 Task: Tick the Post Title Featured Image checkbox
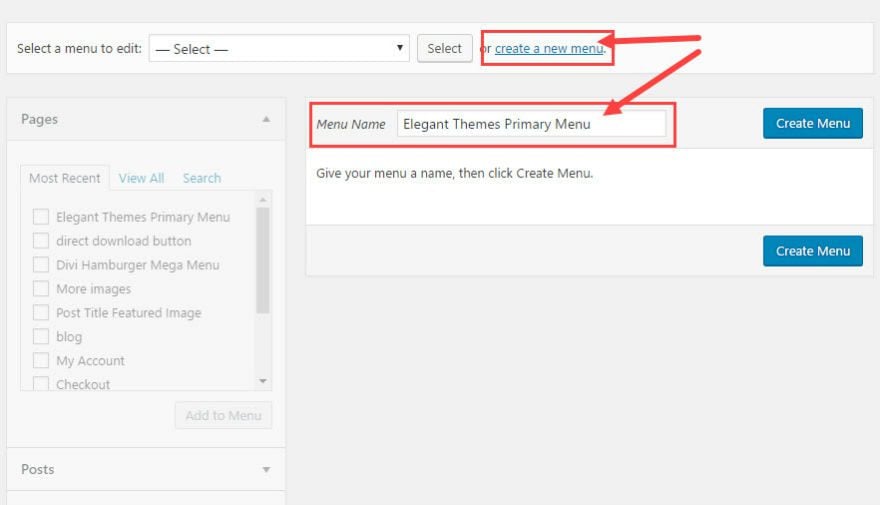[x=41, y=313]
